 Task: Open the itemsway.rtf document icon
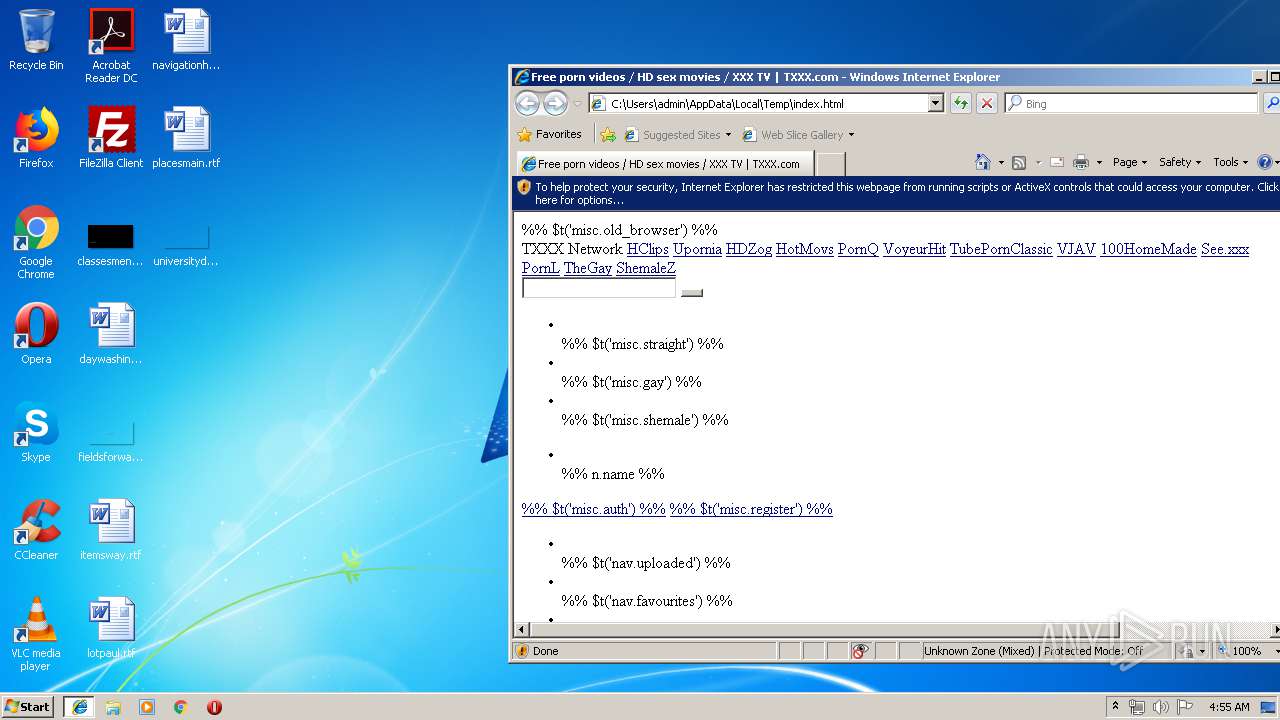click(x=111, y=530)
